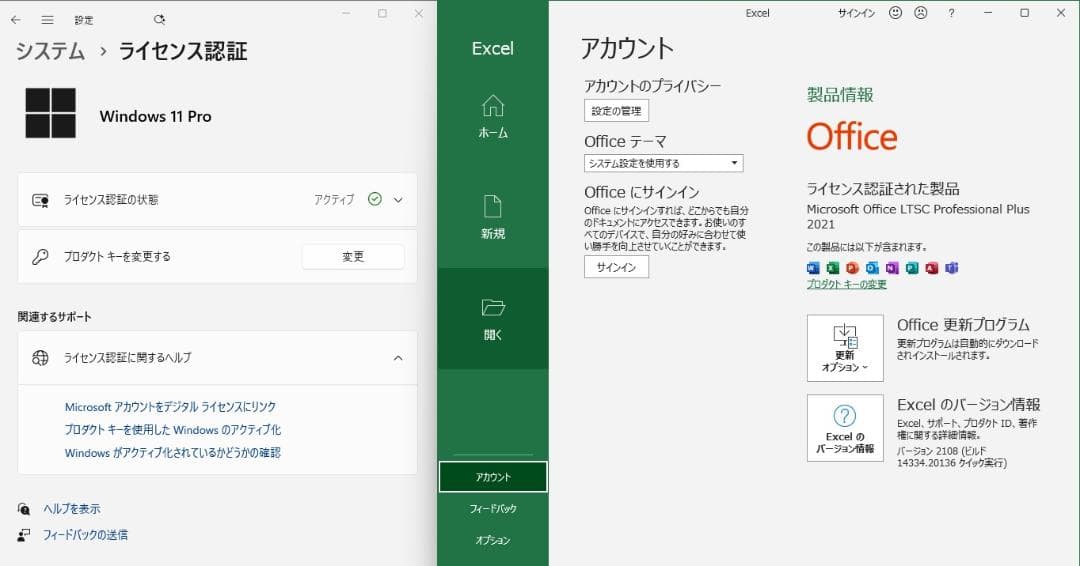Open the プロダクト キーの変更 link
1080x566 pixels.
[x=847, y=284]
